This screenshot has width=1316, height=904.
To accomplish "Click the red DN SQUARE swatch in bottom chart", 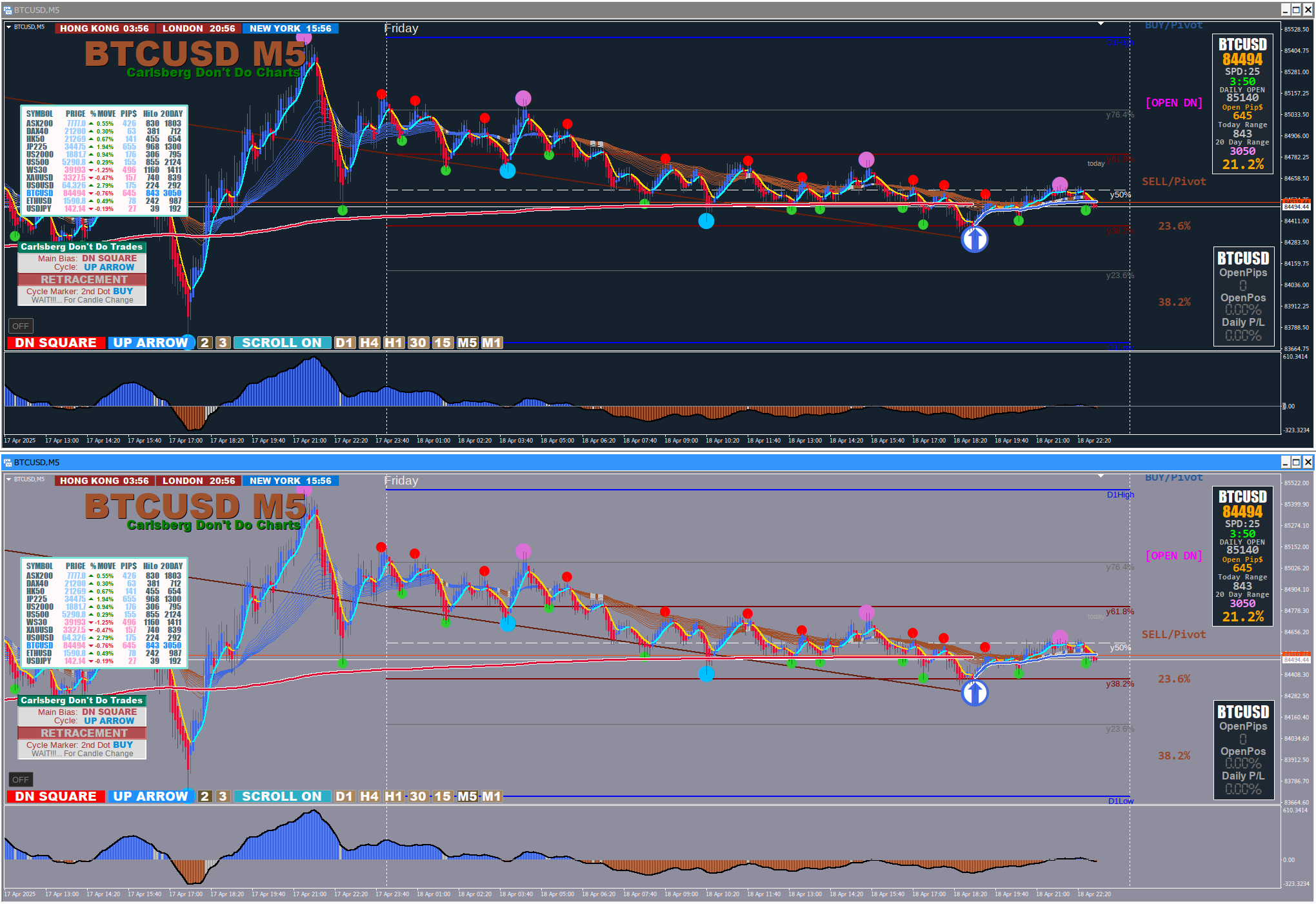I will (x=55, y=796).
